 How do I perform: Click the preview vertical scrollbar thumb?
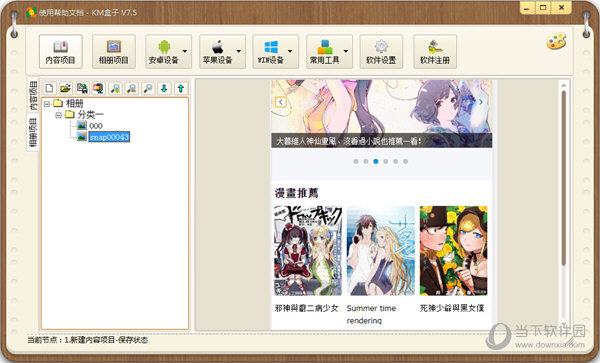(x=563, y=178)
